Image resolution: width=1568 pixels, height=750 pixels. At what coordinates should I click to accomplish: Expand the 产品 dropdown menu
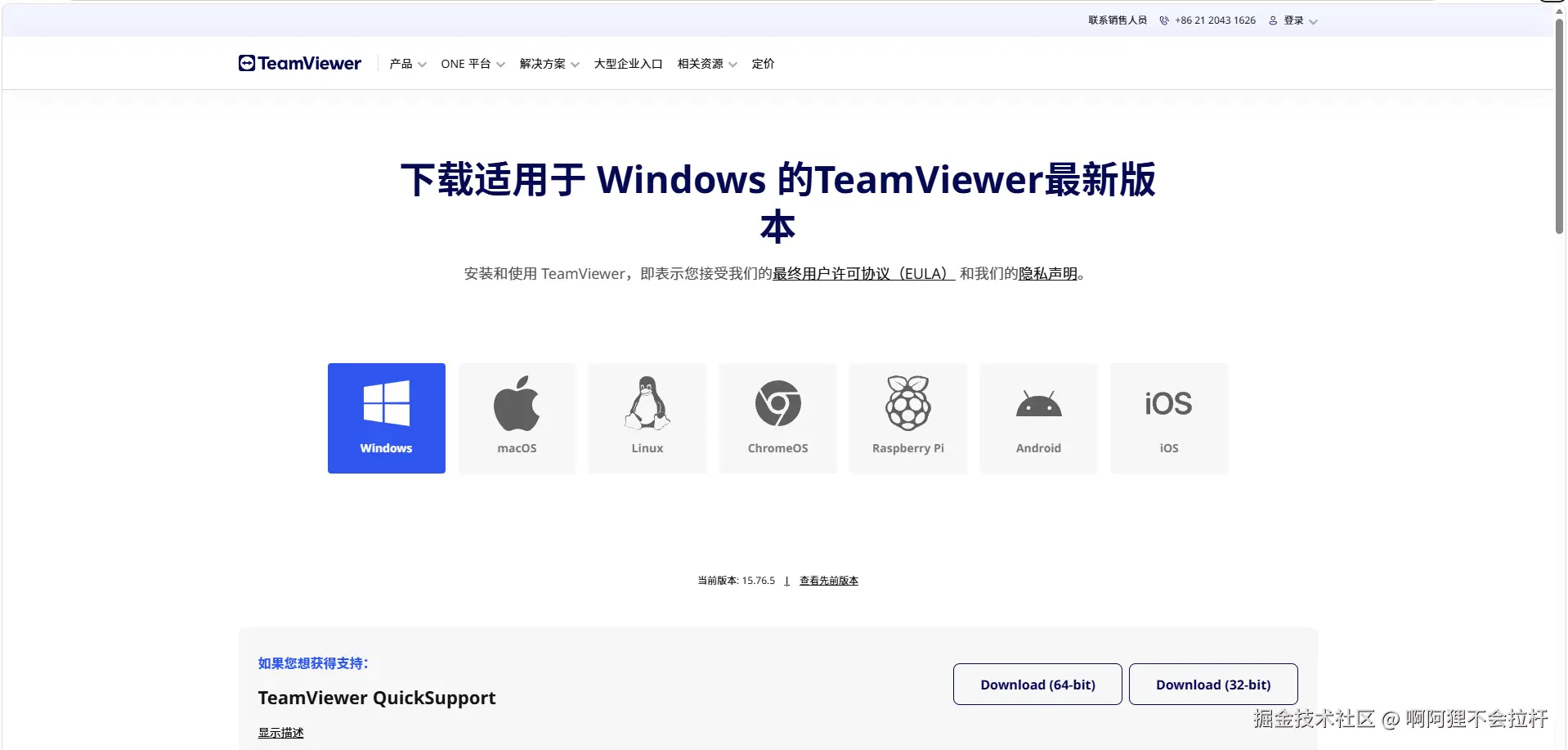[x=408, y=64]
